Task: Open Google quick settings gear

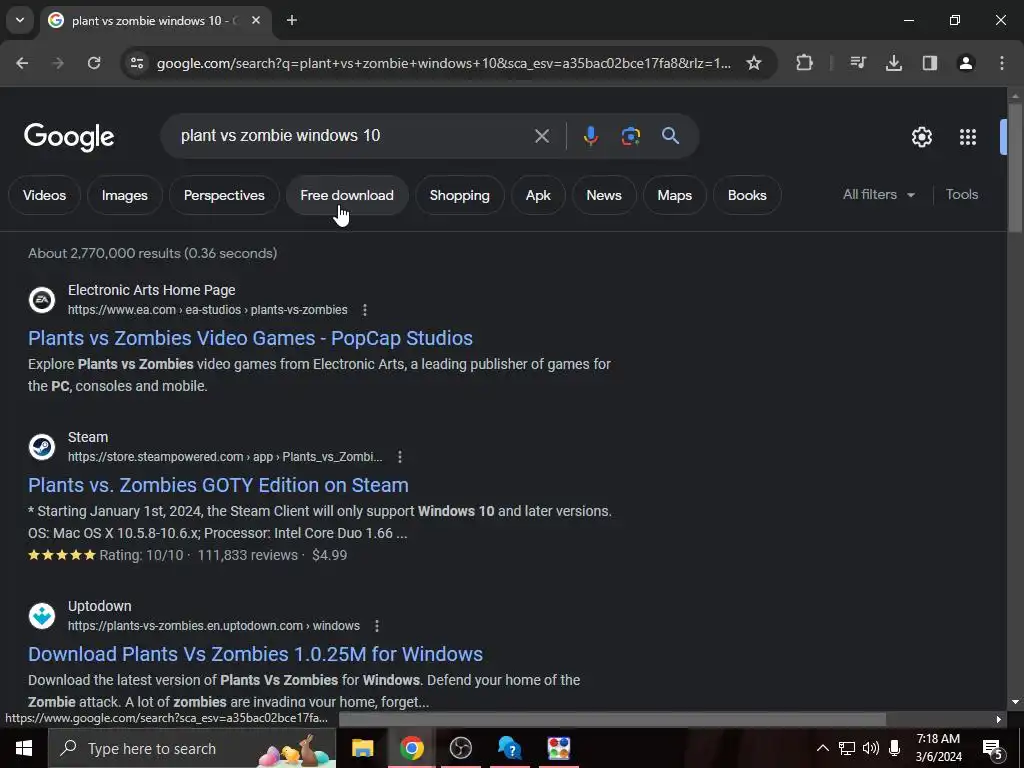Action: coord(921,137)
